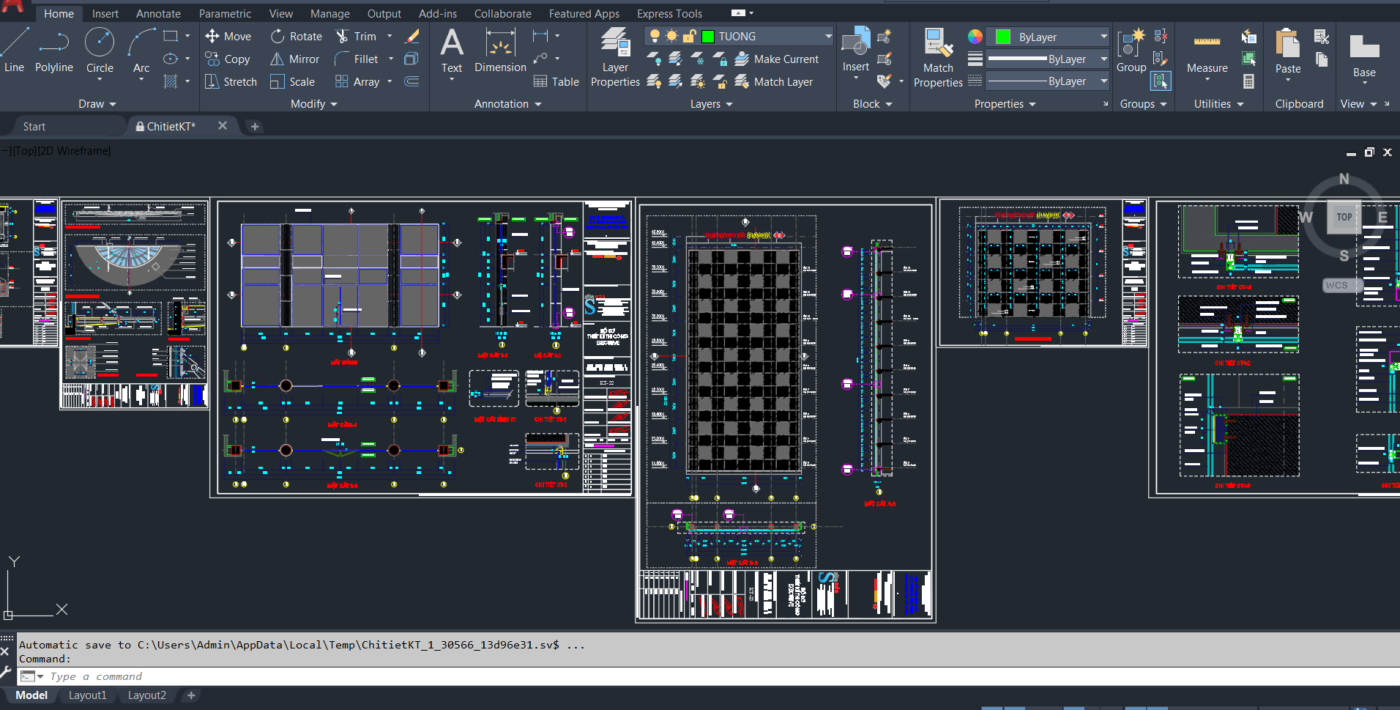Click the object color wheel swatch
Viewport: 1400px width, 710px height.
(x=975, y=37)
